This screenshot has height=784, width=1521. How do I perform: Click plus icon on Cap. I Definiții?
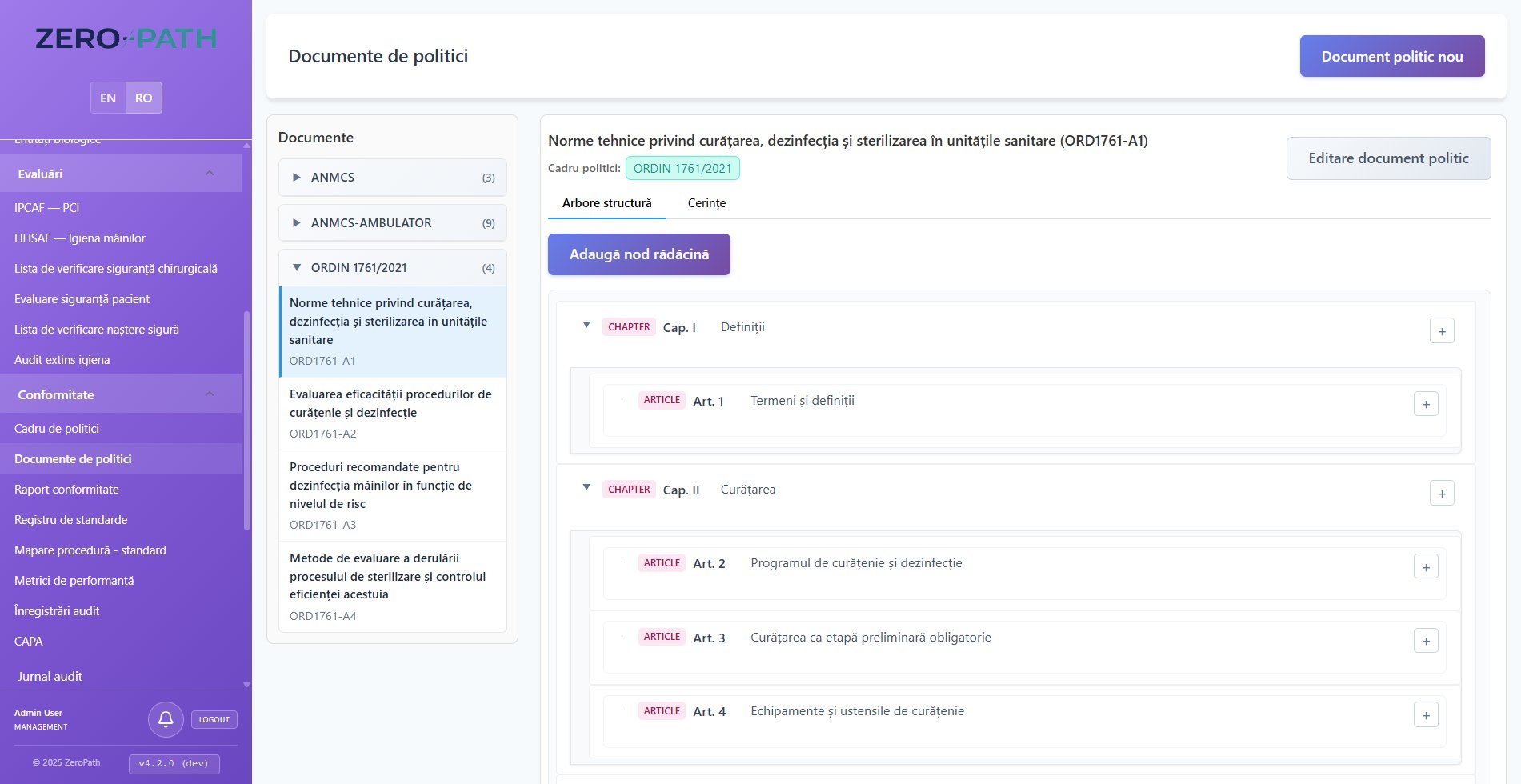click(x=1441, y=331)
